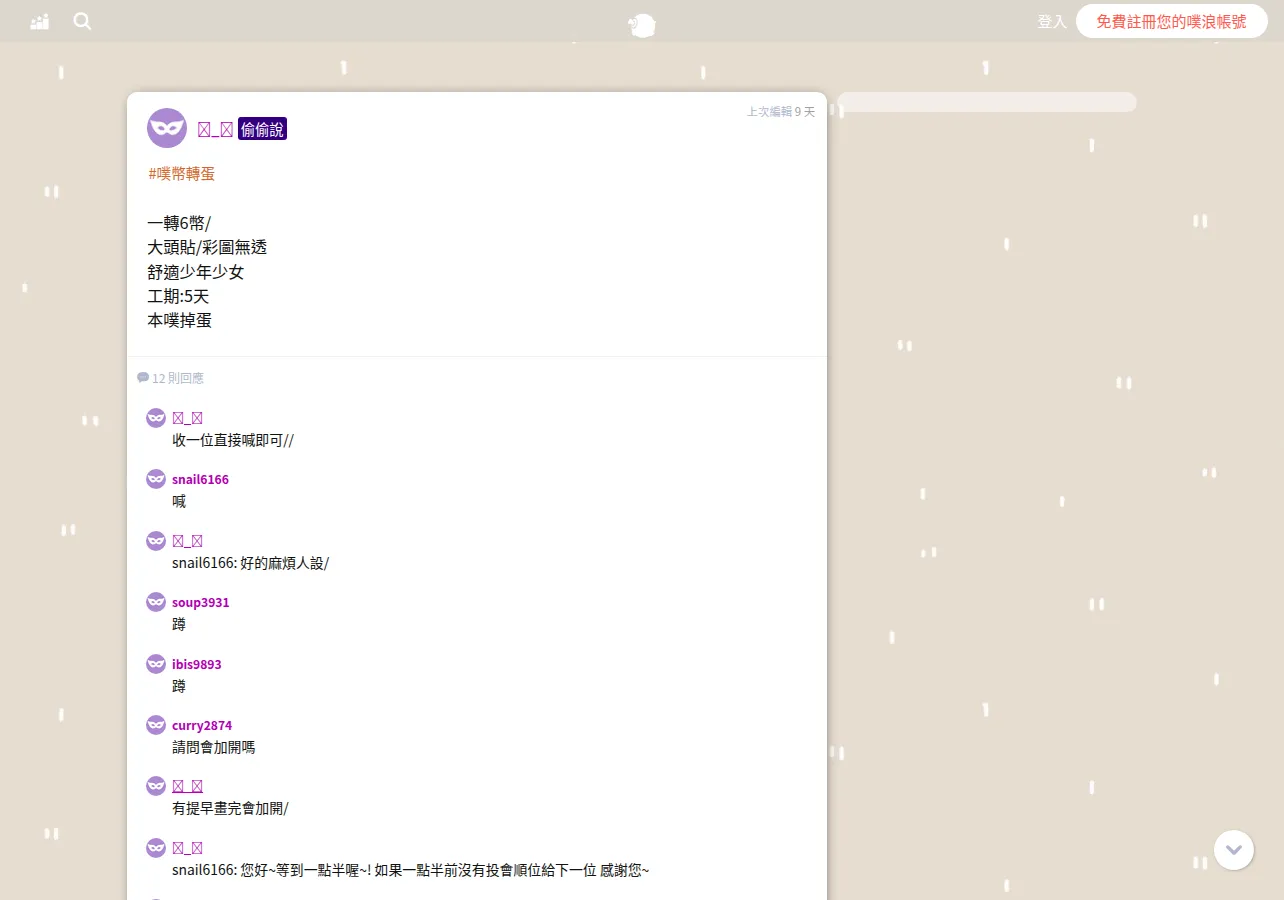Open the Plurk home castle icon
This screenshot has height=900, width=1284.
point(40,21)
